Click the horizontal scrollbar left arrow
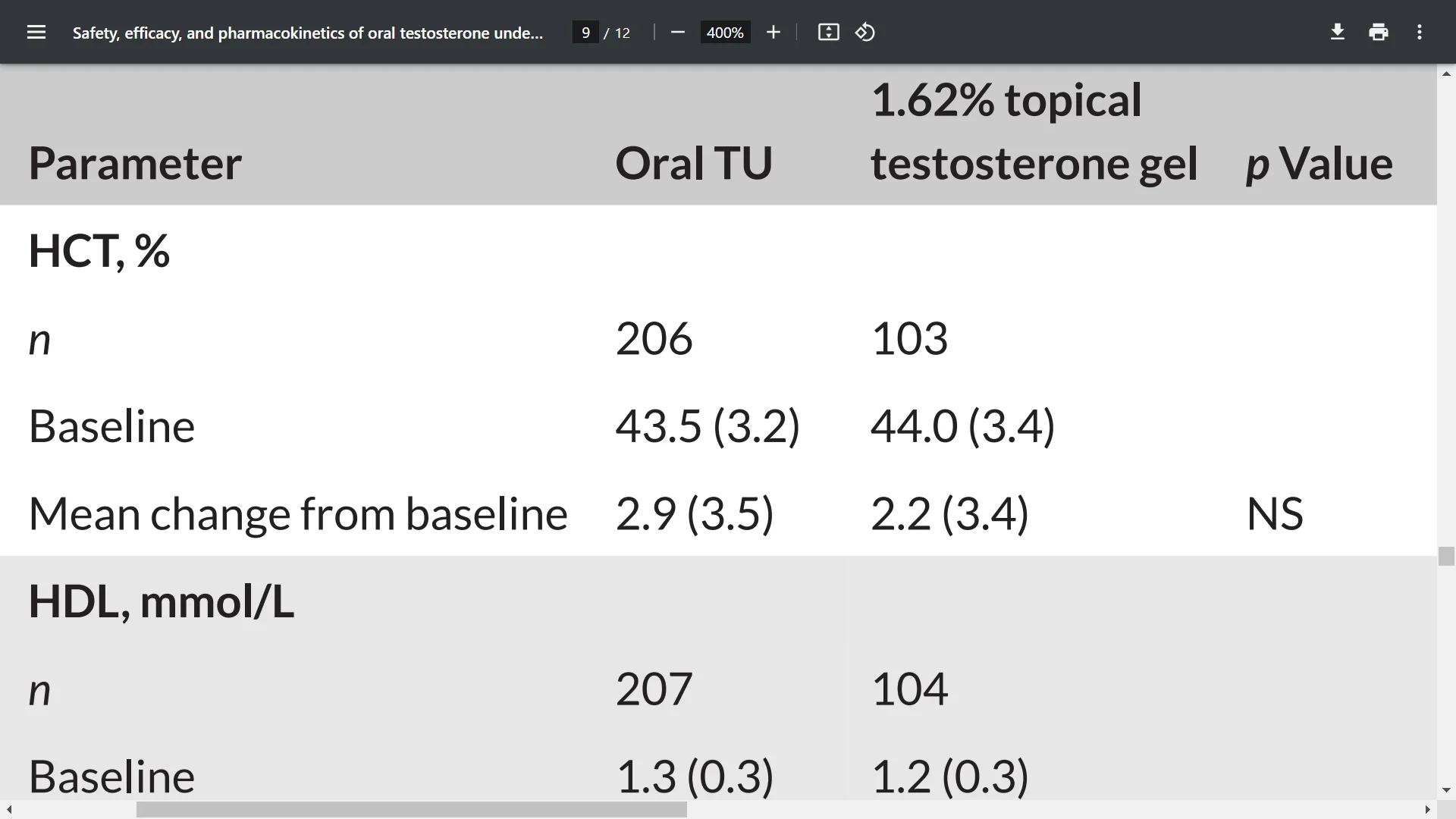The height and width of the screenshot is (819, 1456). [9, 810]
